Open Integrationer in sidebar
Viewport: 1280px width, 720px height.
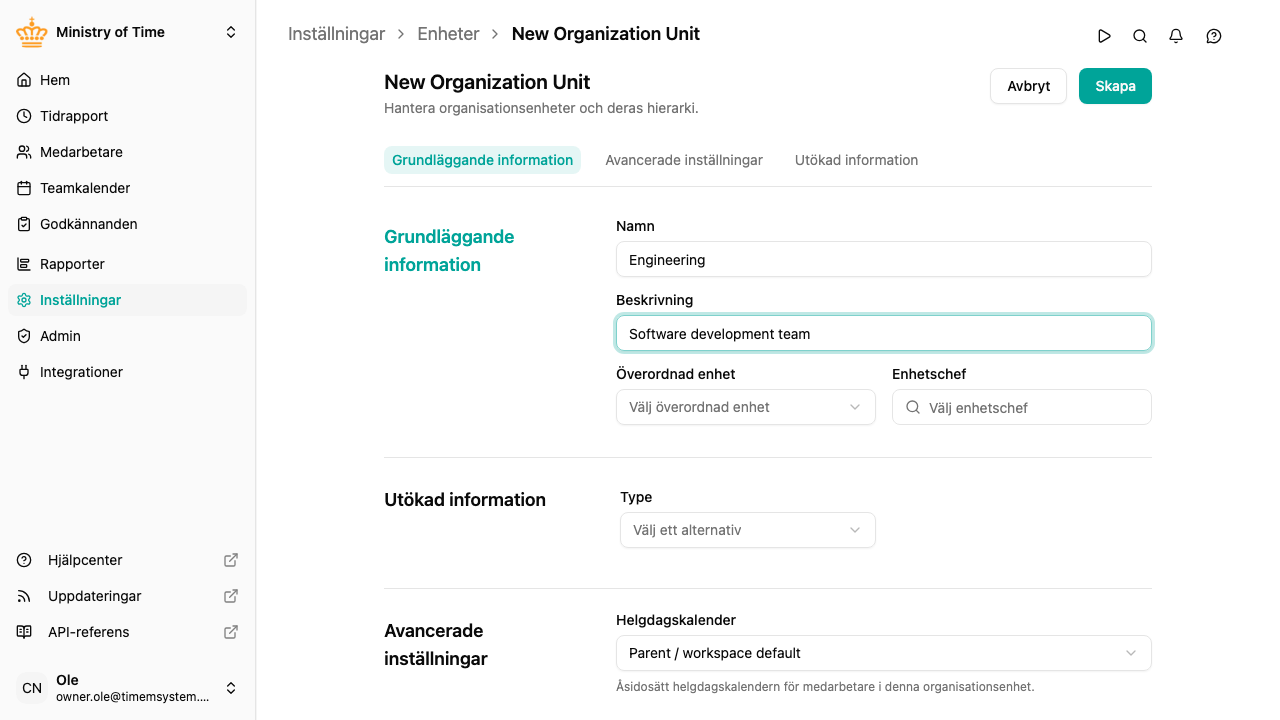pyautogui.click(x=128, y=372)
